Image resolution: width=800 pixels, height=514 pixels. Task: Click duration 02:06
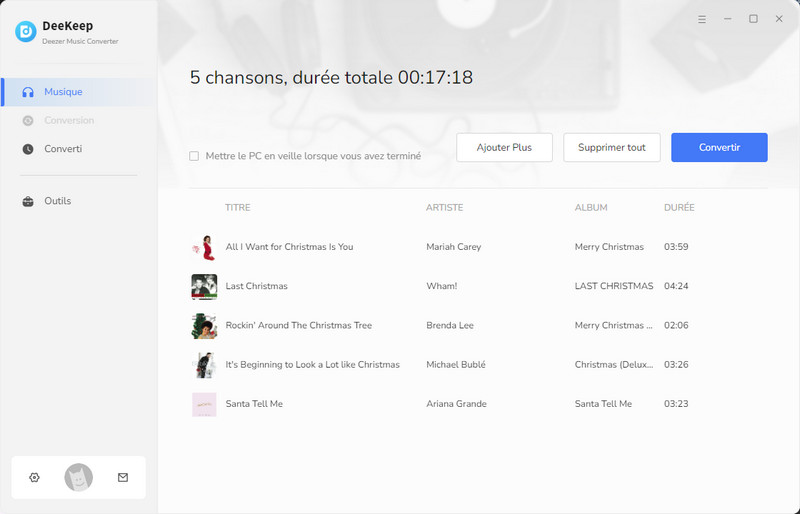(x=676, y=325)
